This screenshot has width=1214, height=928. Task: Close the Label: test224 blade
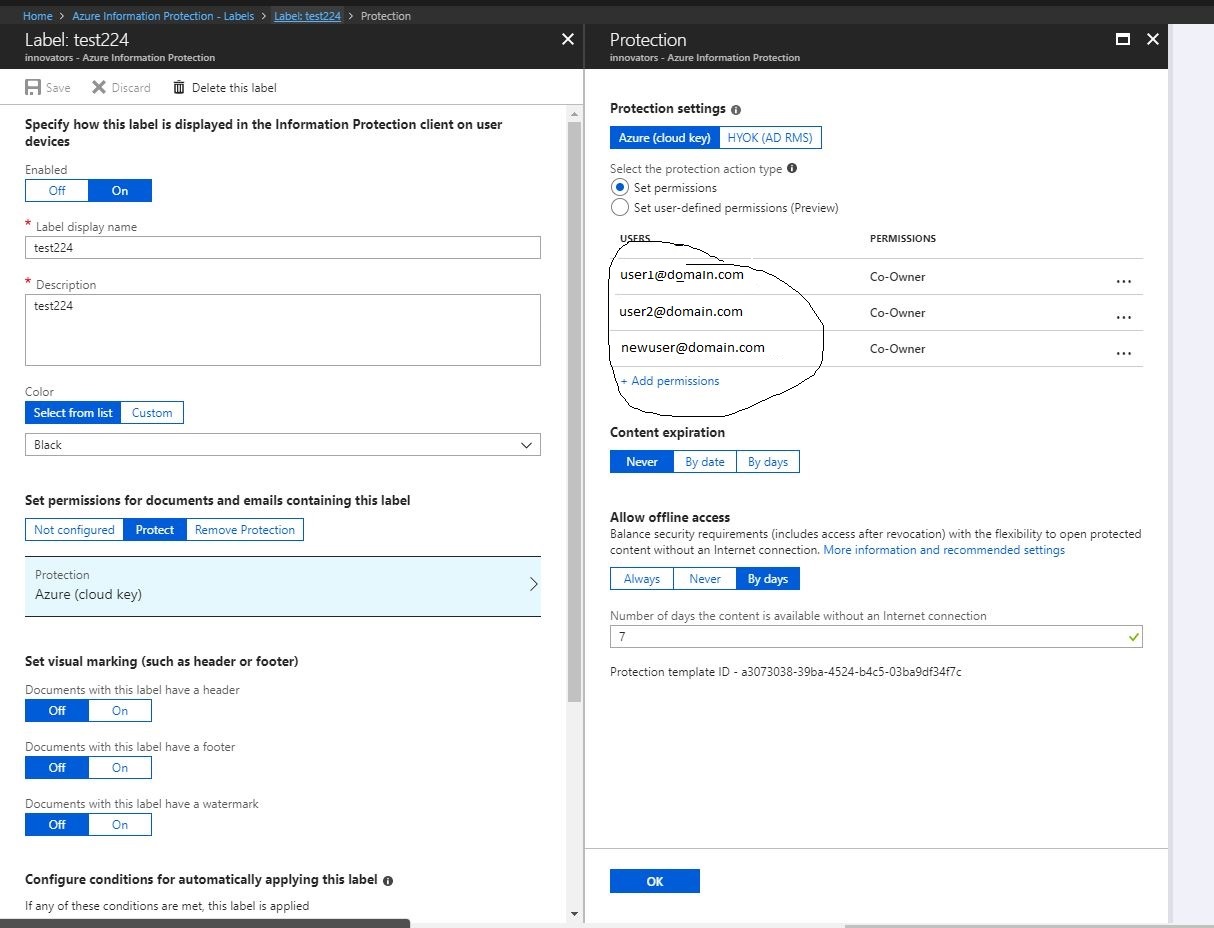[x=568, y=39]
